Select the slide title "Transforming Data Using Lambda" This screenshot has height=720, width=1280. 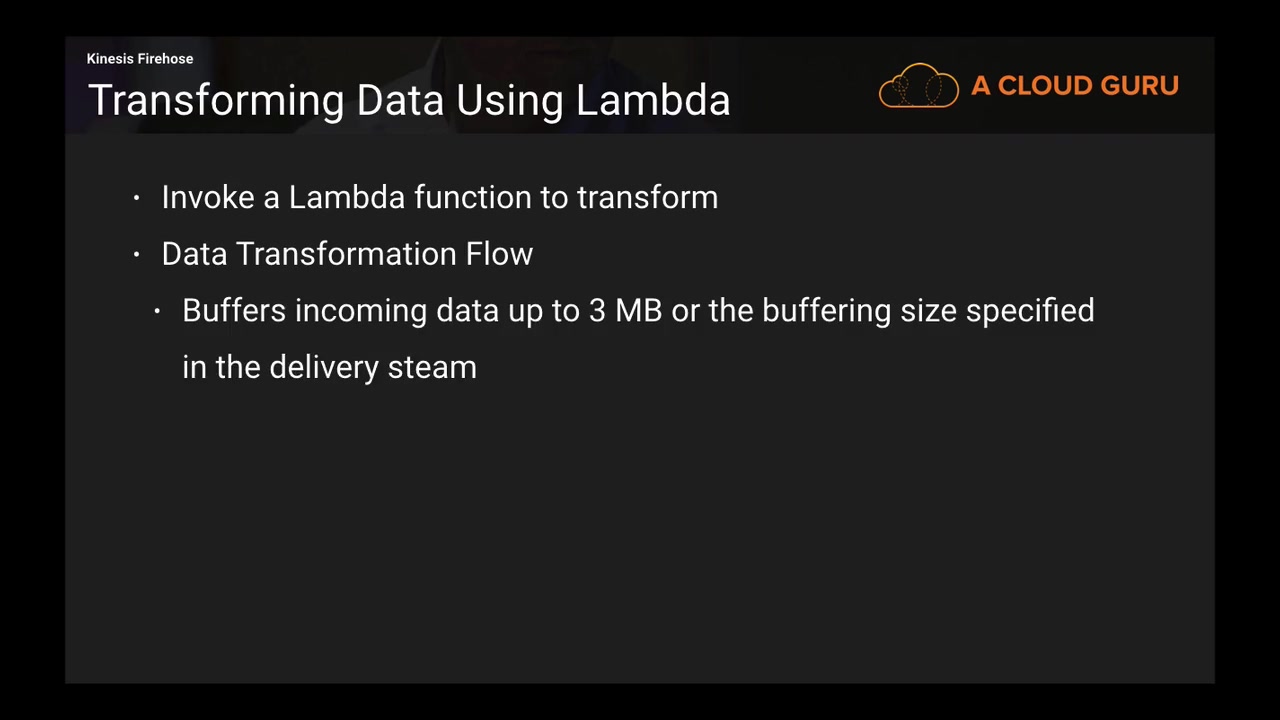coord(409,101)
